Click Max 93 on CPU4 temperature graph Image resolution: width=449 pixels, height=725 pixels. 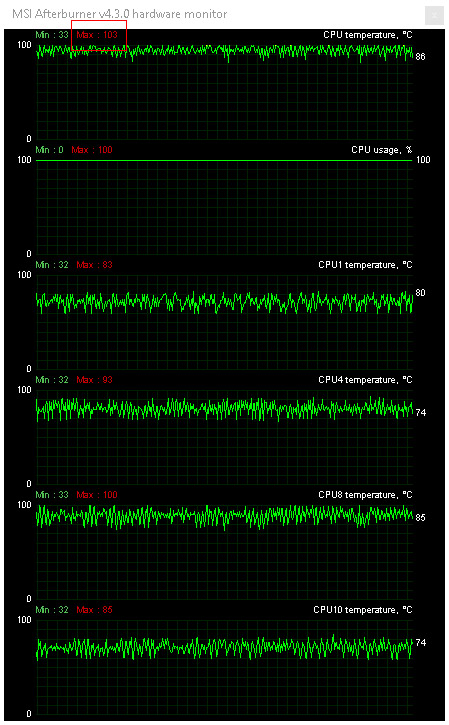point(94,380)
